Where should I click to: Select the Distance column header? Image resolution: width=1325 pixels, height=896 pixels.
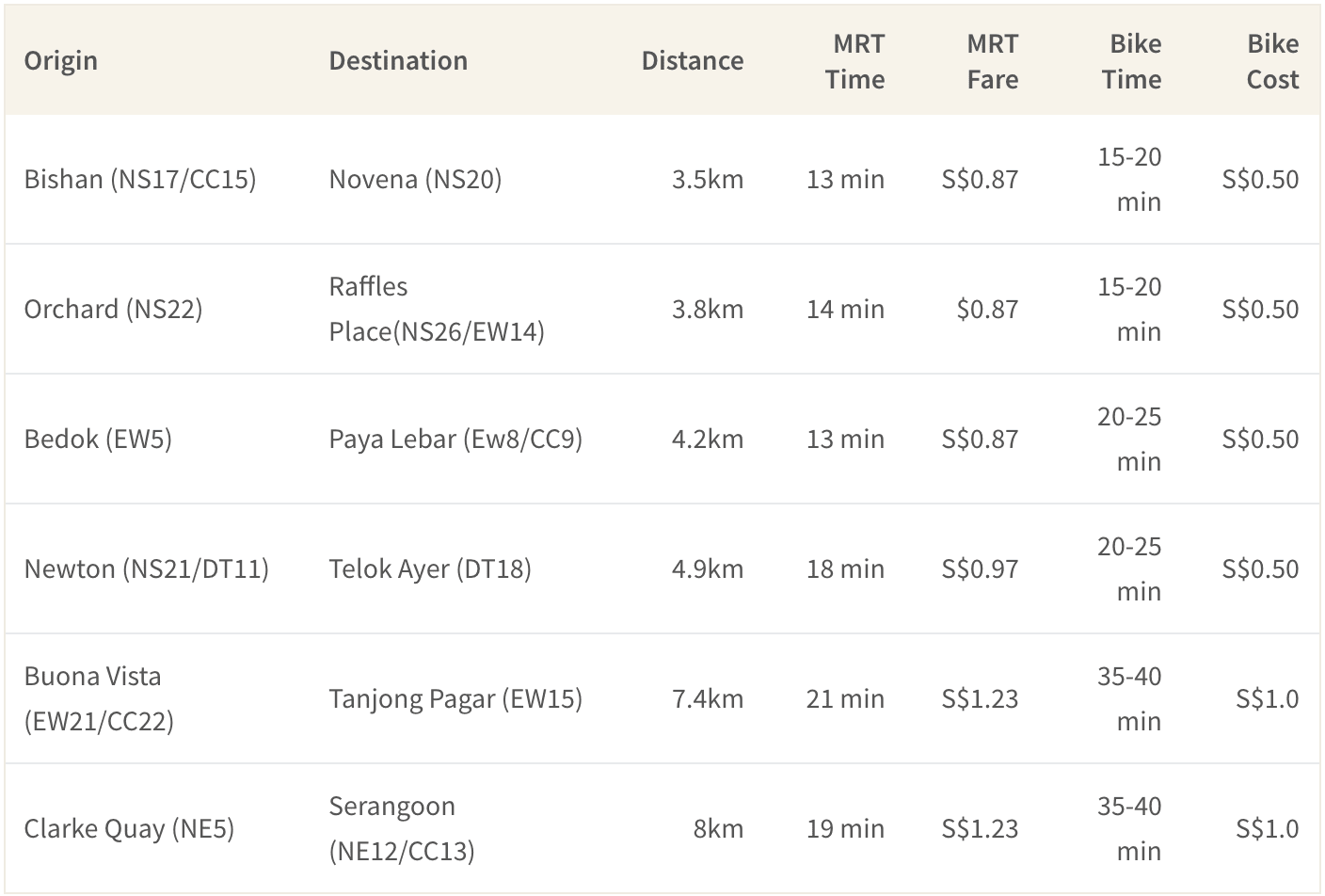click(x=693, y=61)
